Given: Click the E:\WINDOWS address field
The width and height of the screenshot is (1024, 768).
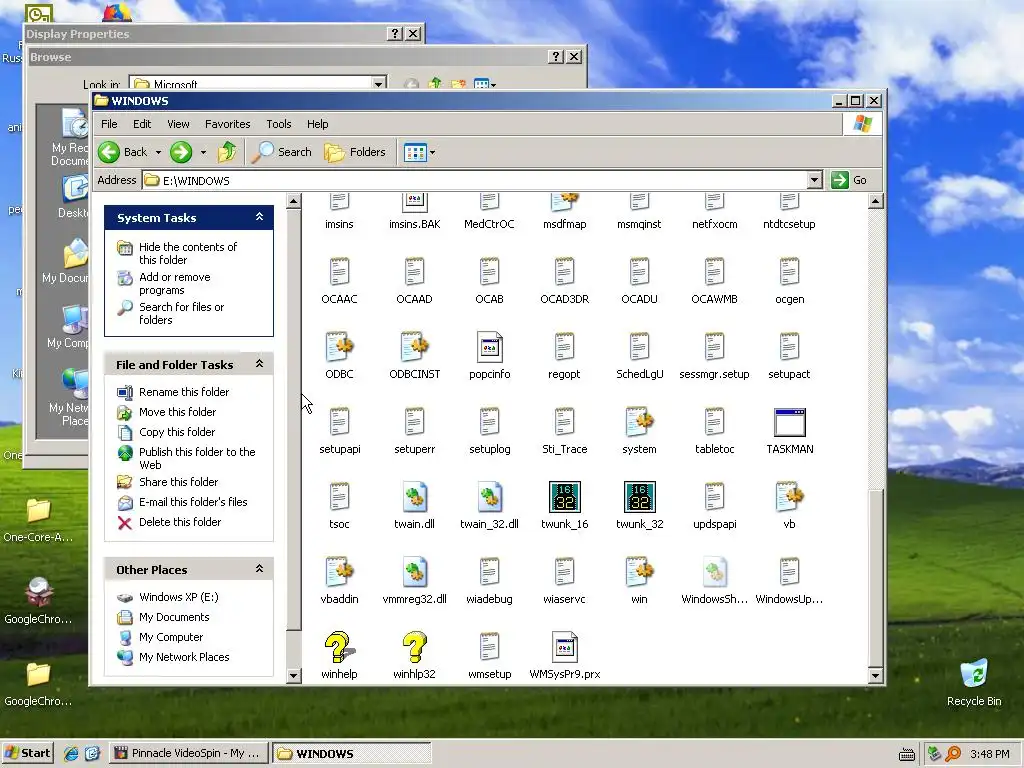Looking at the screenshot, I should (x=475, y=180).
